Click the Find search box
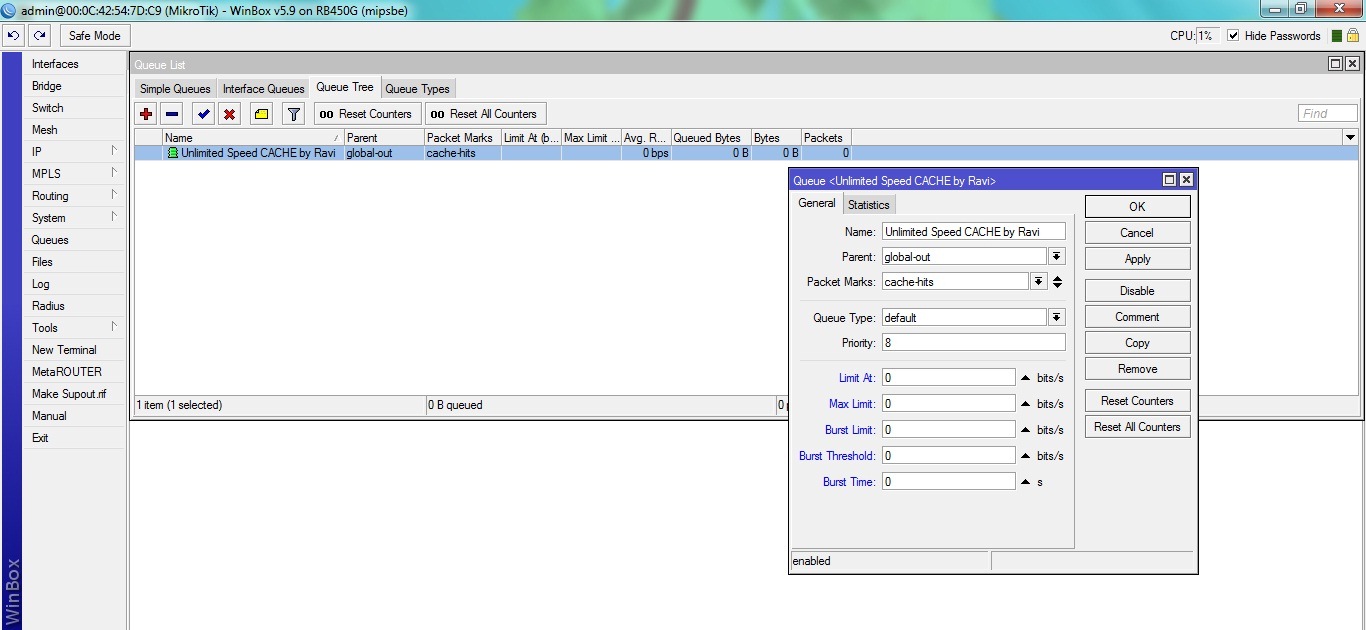This screenshot has width=1366, height=630. tap(1328, 114)
